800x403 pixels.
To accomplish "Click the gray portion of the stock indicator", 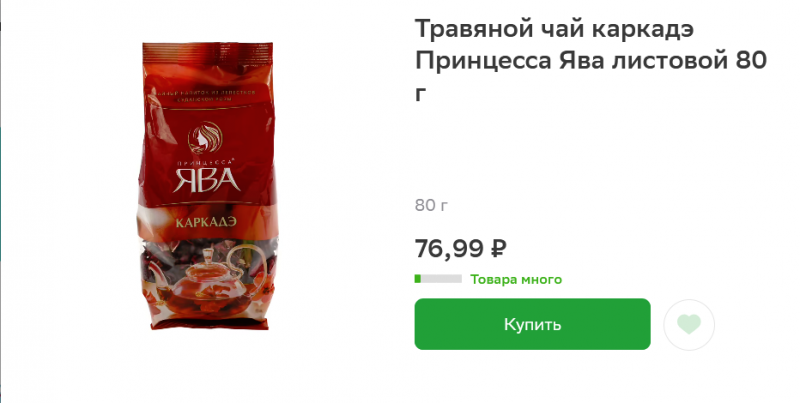I will [x=441, y=279].
